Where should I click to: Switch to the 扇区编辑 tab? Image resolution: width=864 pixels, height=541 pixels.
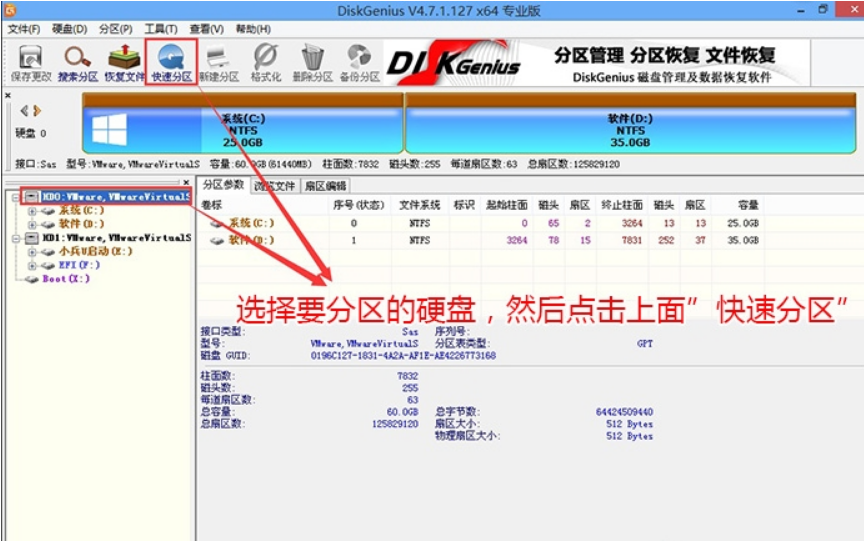coord(325,186)
